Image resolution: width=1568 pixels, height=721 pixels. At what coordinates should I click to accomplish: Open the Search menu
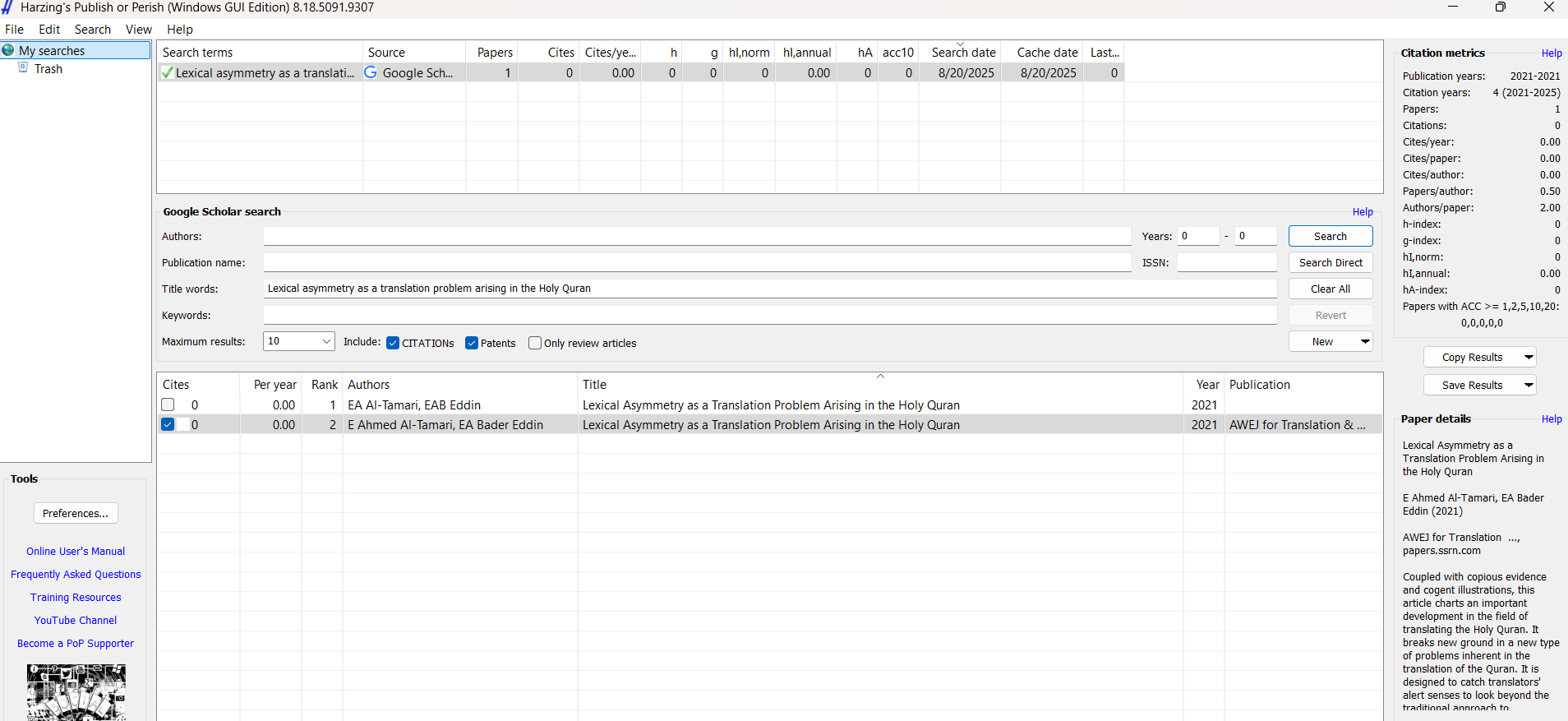point(92,30)
